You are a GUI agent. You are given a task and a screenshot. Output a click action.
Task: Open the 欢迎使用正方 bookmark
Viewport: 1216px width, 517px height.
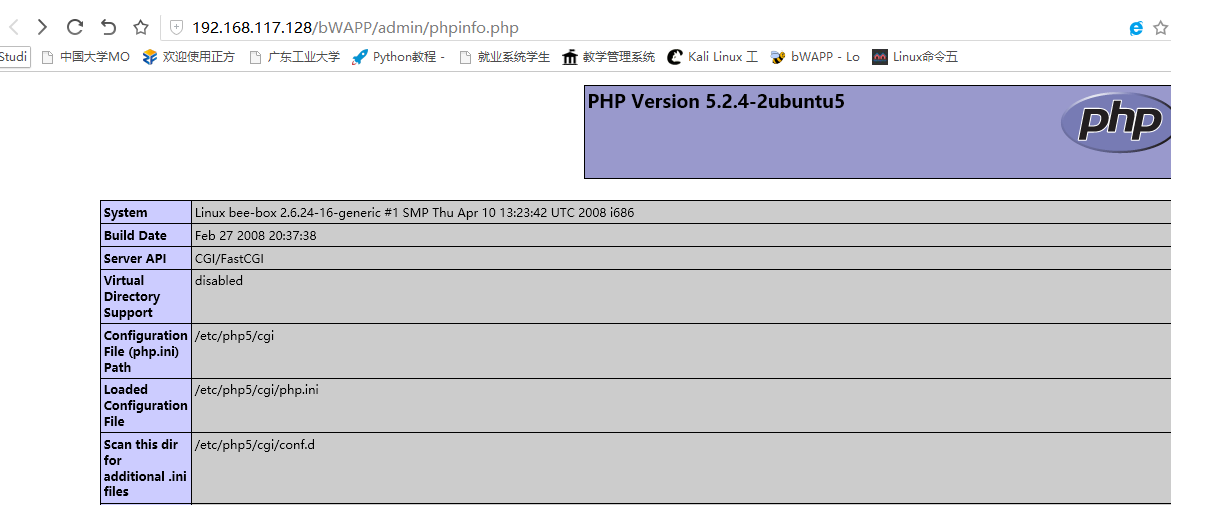point(188,57)
